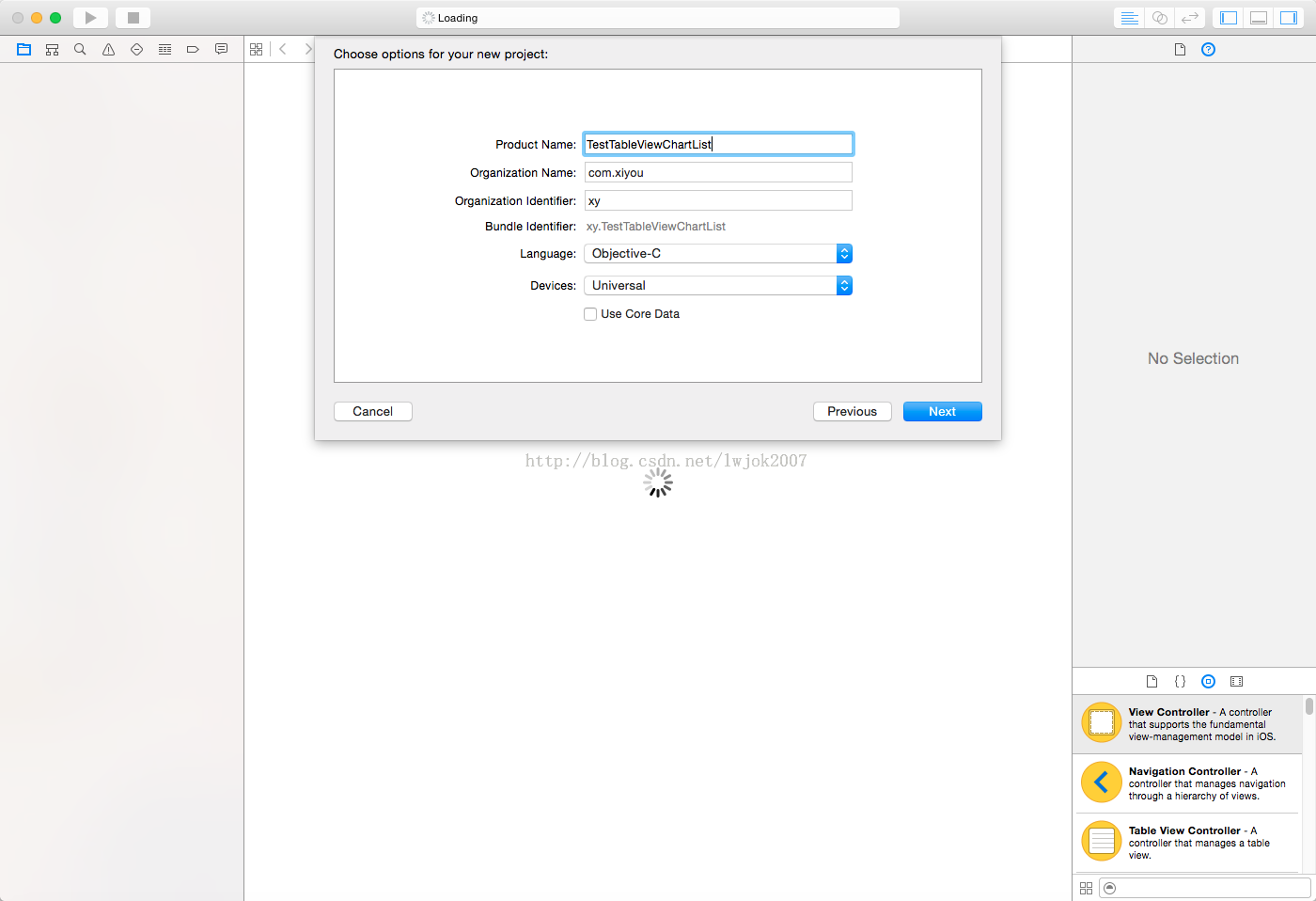
Task: Select the Project navigator folder tab
Action: point(23,49)
